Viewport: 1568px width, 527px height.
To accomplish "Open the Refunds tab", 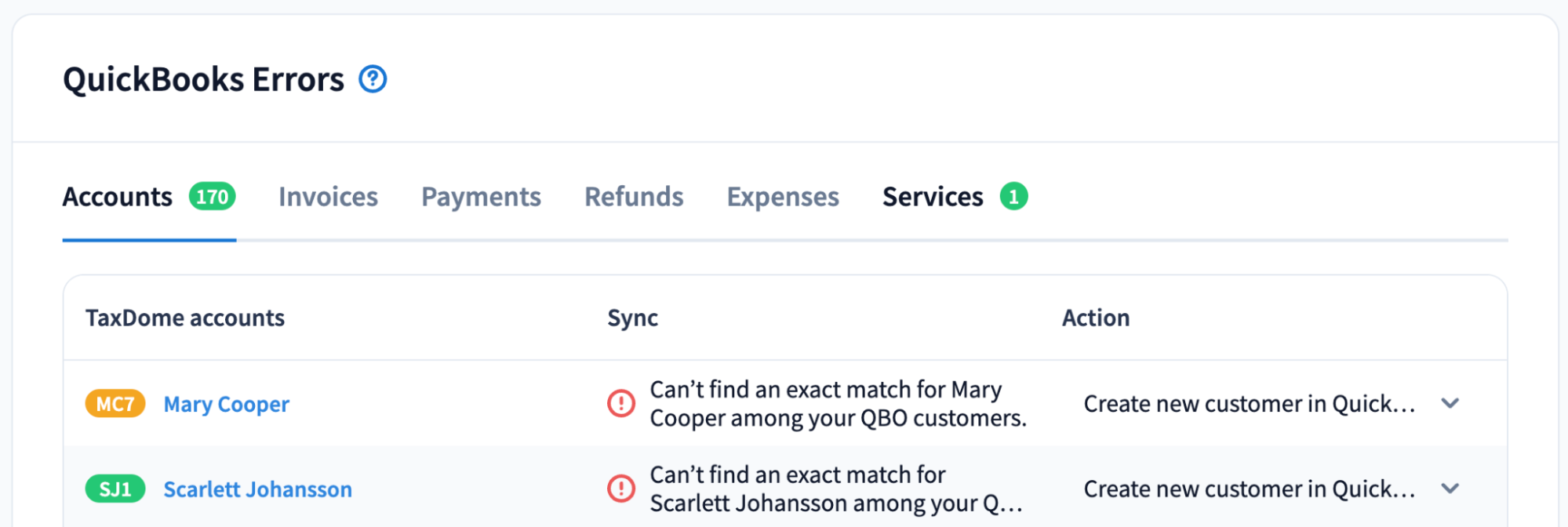I will 634,197.
